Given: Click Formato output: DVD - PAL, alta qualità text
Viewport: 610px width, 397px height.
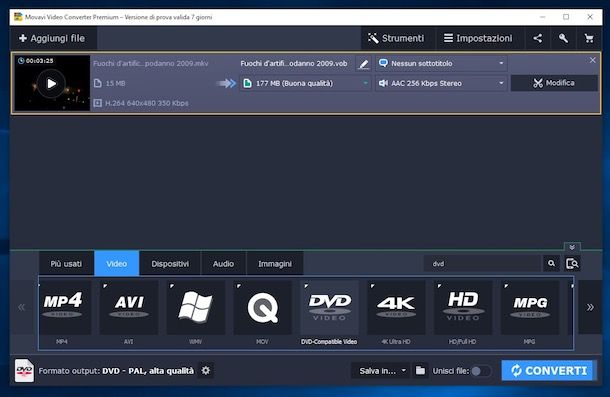Looking at the screenshot, I should (x=116, y=371).
